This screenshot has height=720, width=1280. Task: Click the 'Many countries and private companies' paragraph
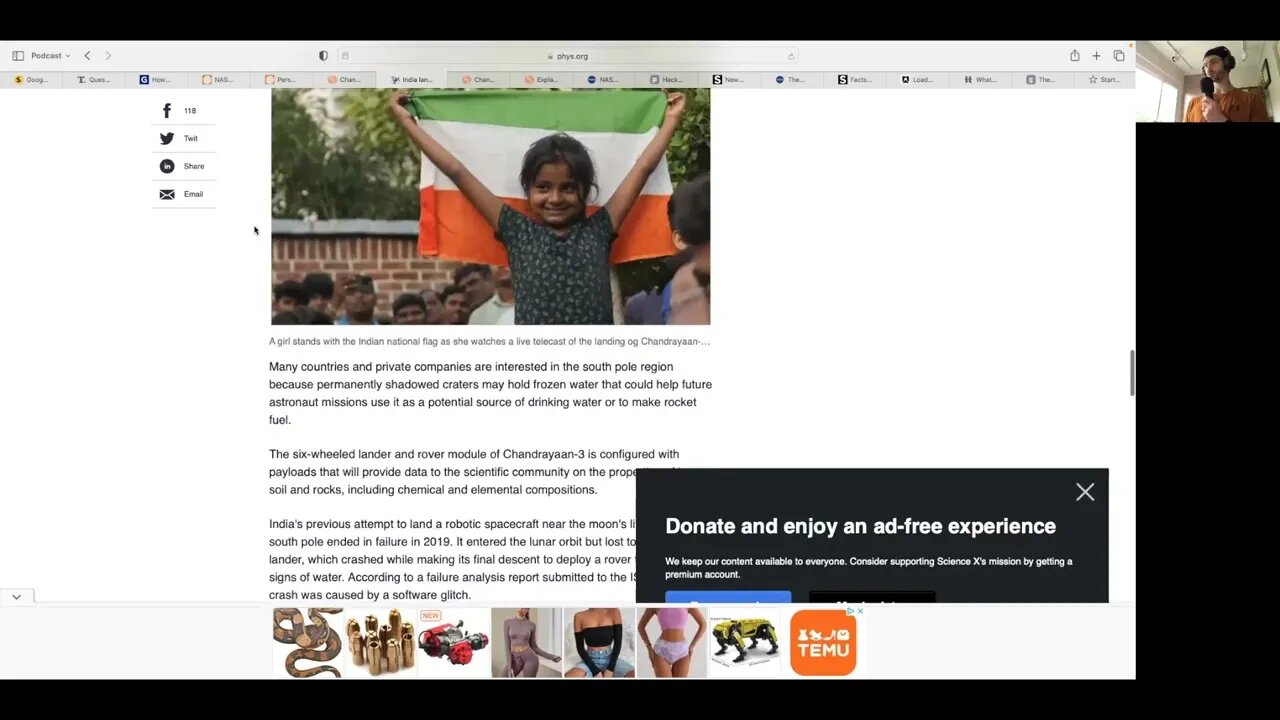[x=490, y=393]
